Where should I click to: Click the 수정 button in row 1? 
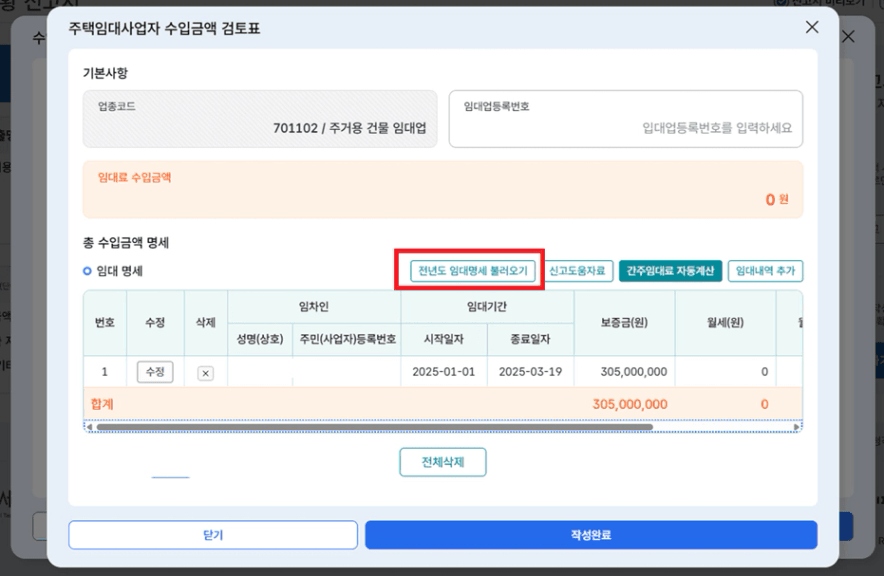coord(155,372)
